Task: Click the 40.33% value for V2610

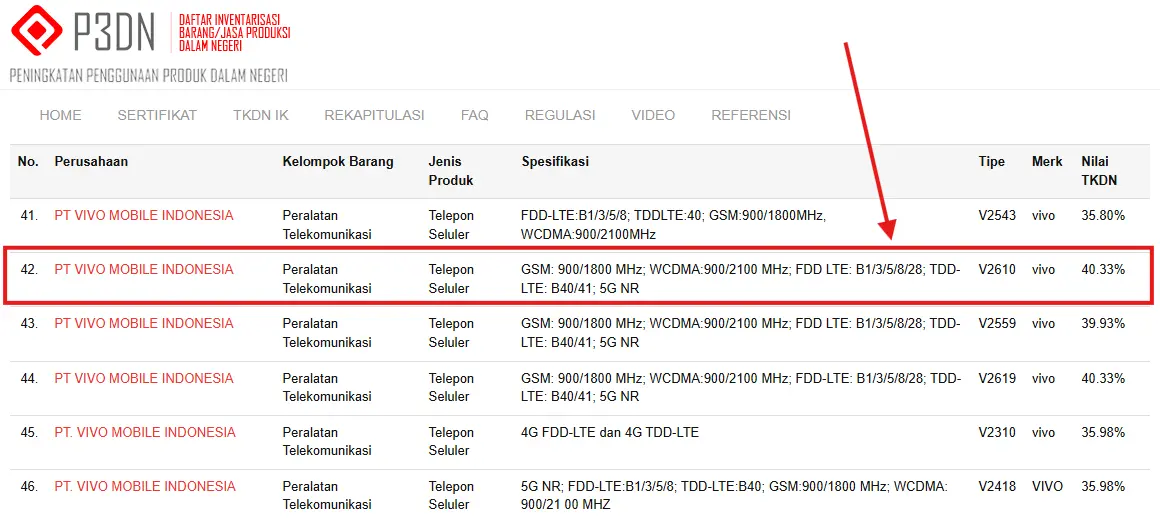Action: coord(1103,270)
